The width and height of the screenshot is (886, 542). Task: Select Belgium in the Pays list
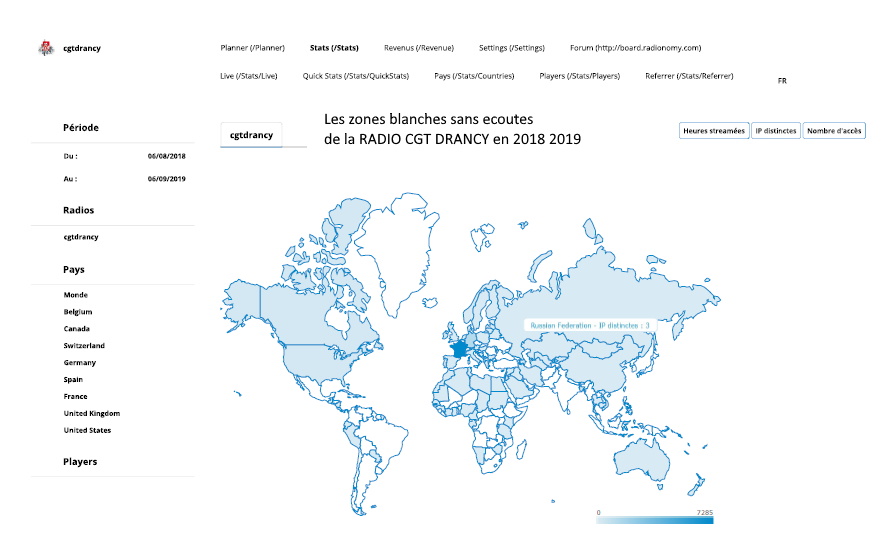click(78, 311)
